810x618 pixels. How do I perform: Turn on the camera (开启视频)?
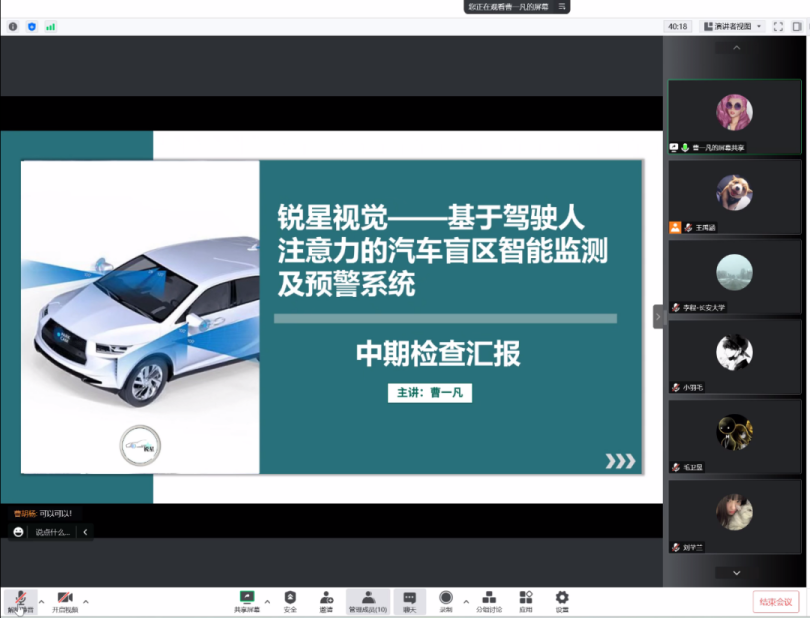point(65,598)
